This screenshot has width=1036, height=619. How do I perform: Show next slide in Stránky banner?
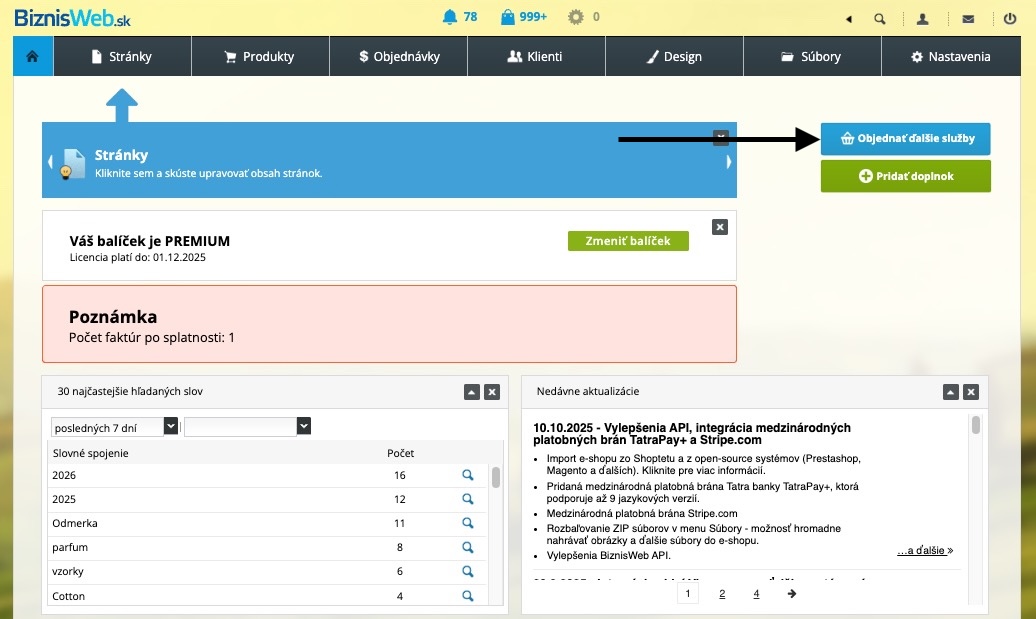(729, 161)
